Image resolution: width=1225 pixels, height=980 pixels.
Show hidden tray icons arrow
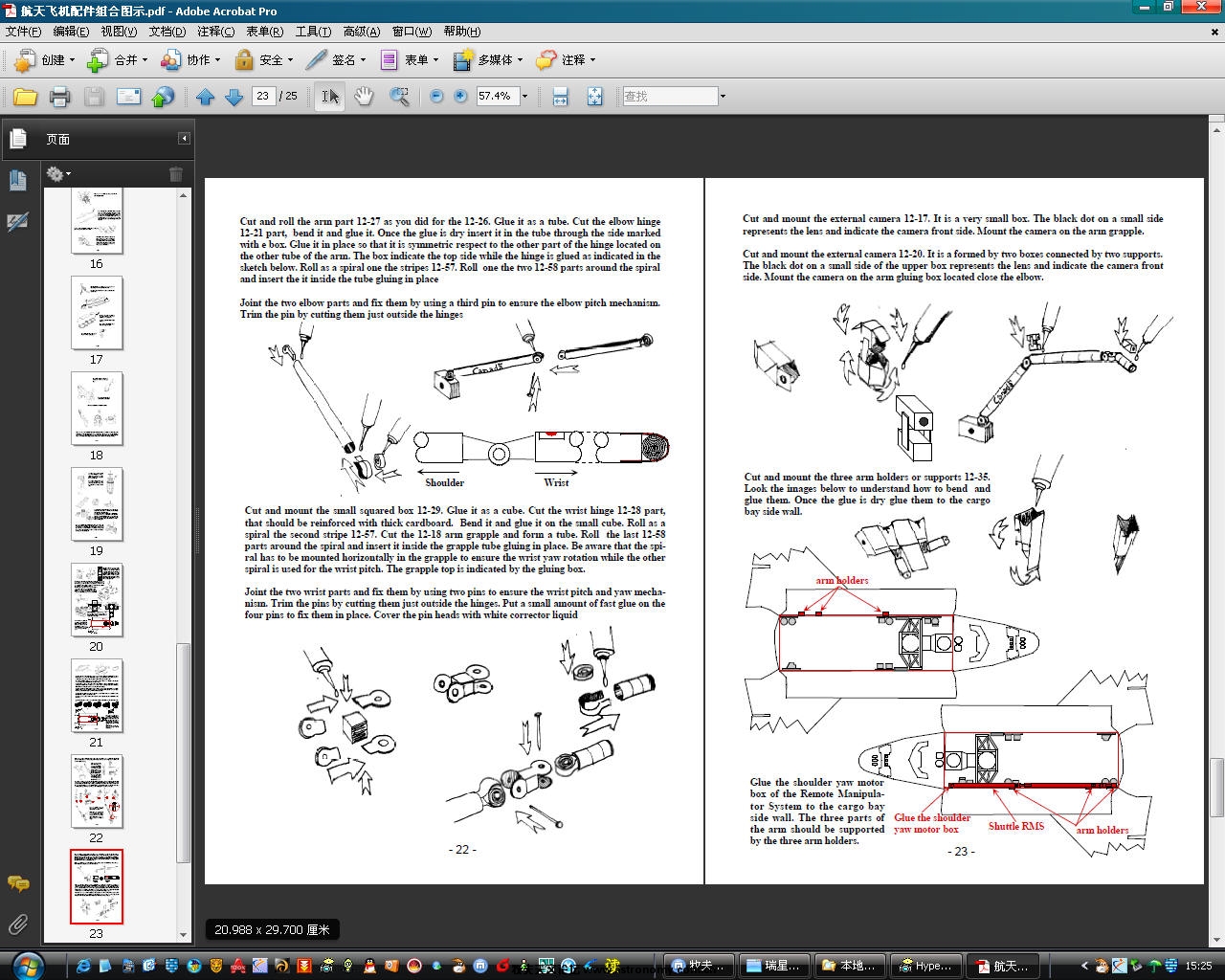(x=1084, y=966)
